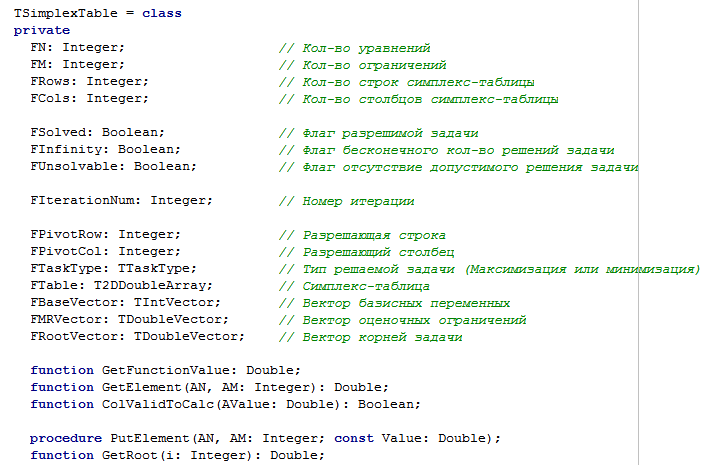The image size is (719, 465).
Task: Click the FN: Integer field declaration
Action: [77, 47]
